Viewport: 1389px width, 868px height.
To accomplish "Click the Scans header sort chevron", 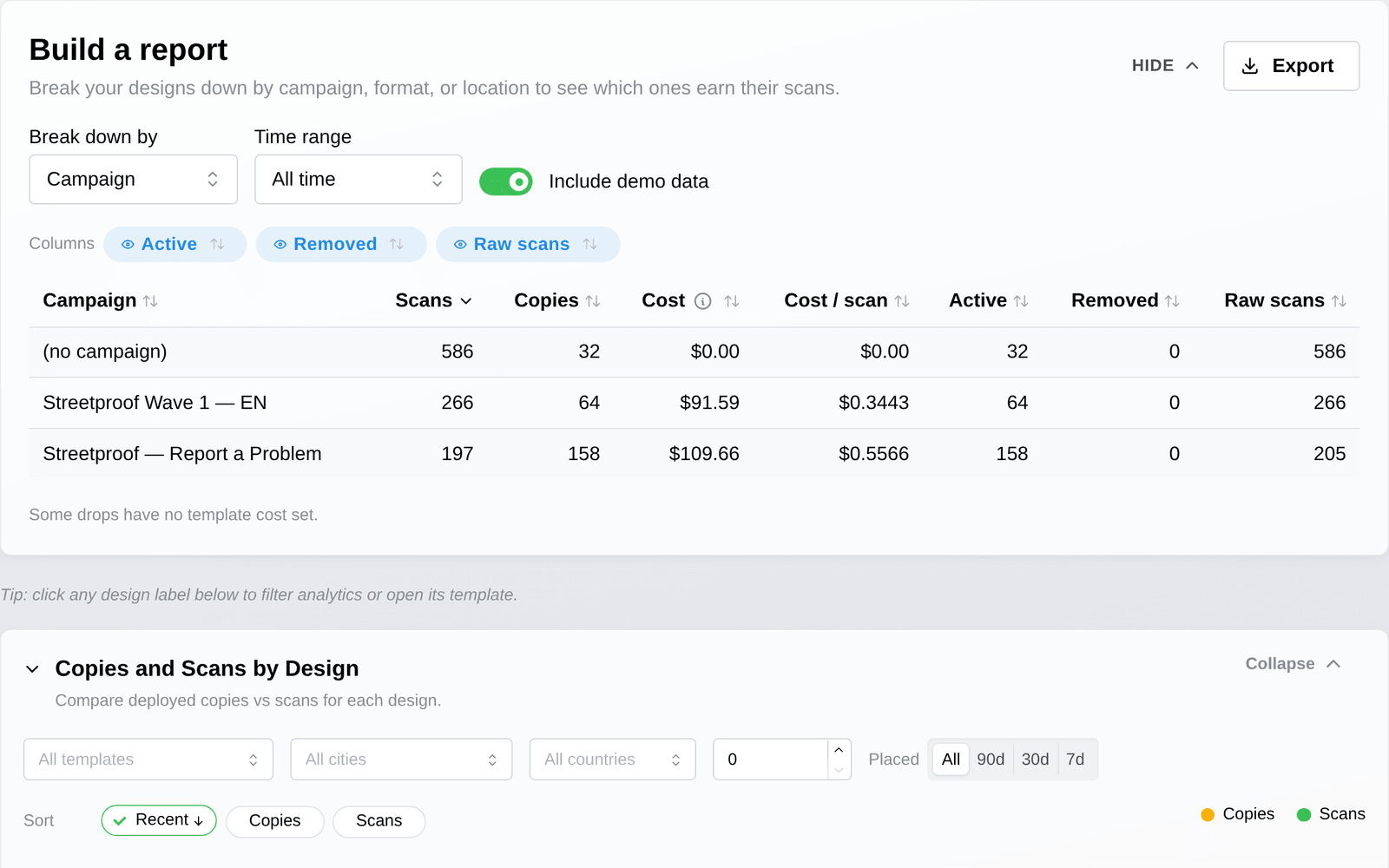I will click(x=466, y=301).
